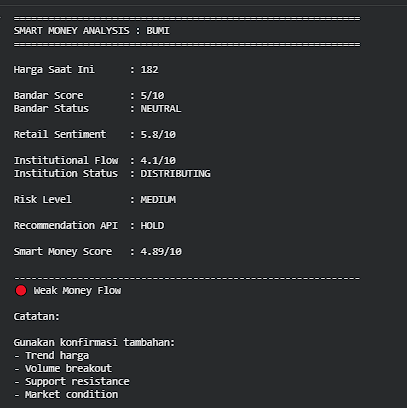Click the HOLD recommendation text
The width and height of the screenshot is (407, 408).
[x=152, y=225]
